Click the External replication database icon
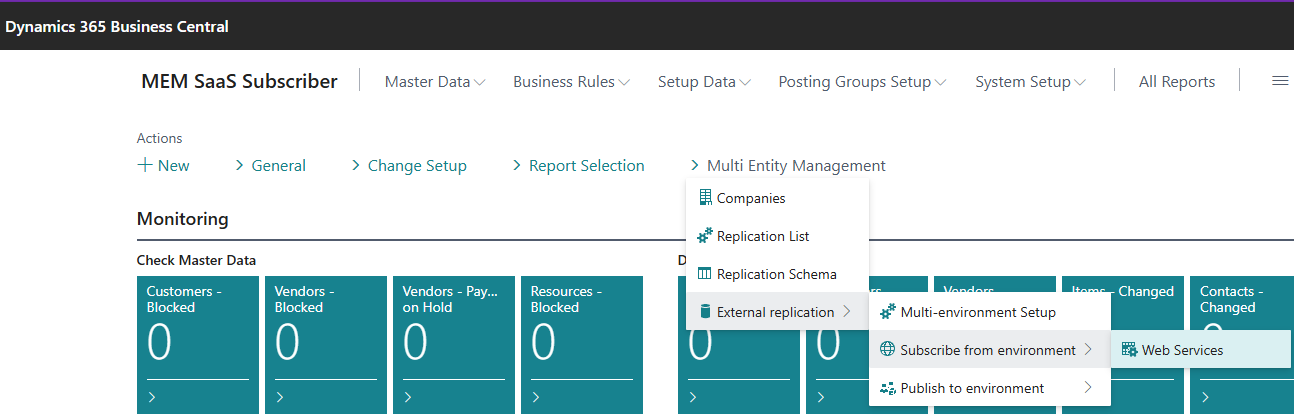This screenshot has height=418, width=1294. pos(705,312)
